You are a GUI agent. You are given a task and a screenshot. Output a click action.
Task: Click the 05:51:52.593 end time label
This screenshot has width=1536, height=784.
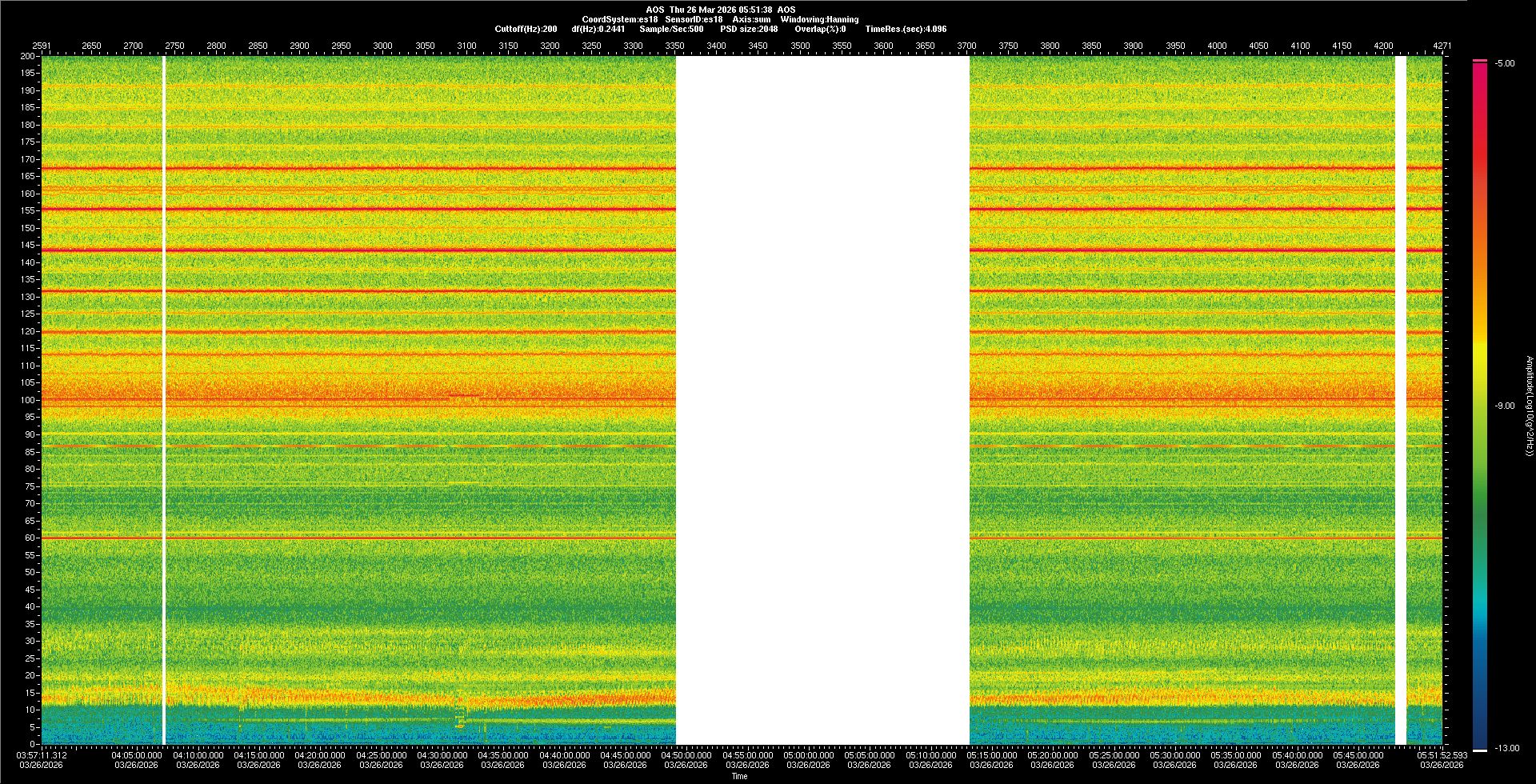(x=1442, y=755)
